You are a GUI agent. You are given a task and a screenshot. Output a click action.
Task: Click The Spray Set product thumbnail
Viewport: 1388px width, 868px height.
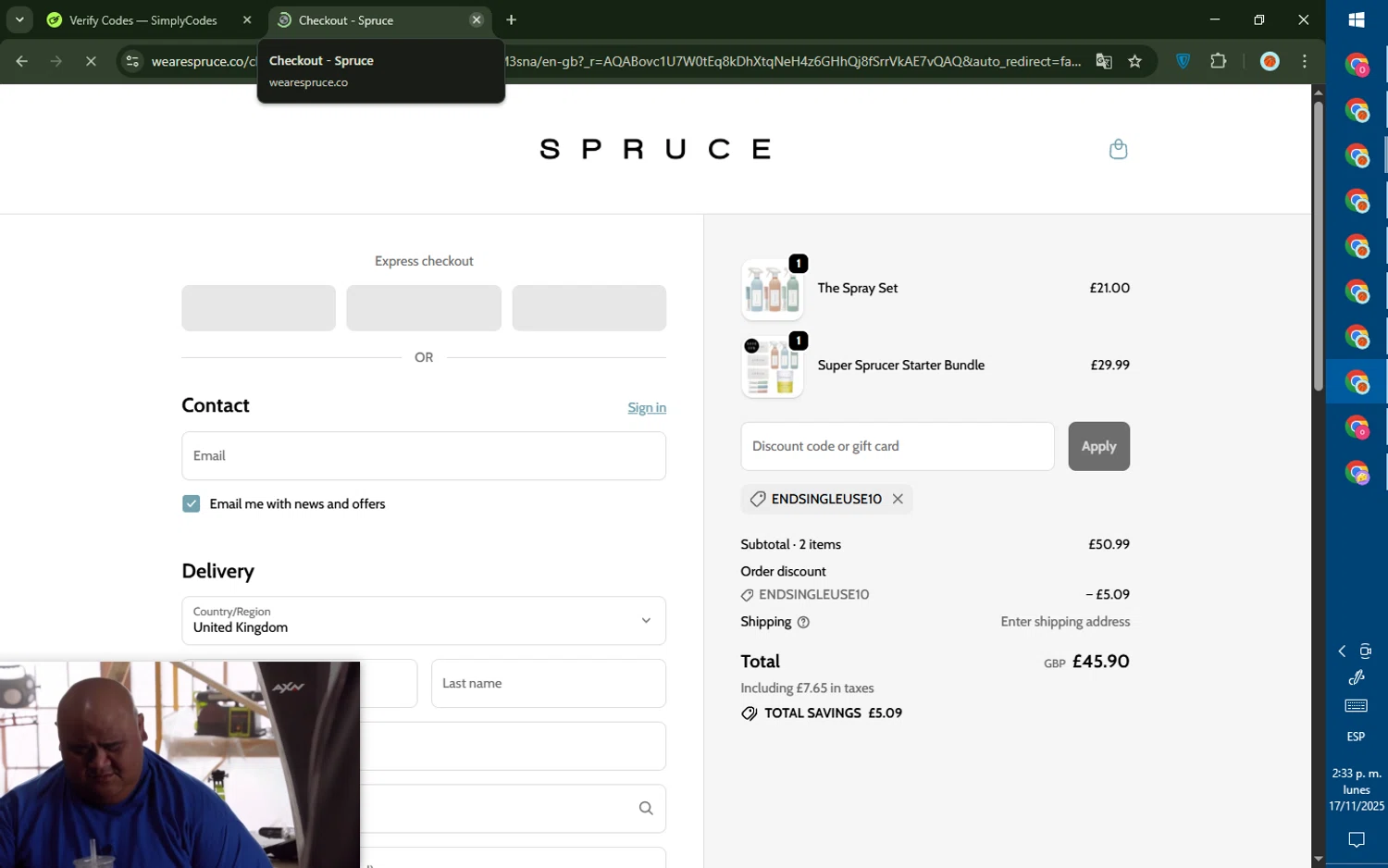[x=772, y=290]
